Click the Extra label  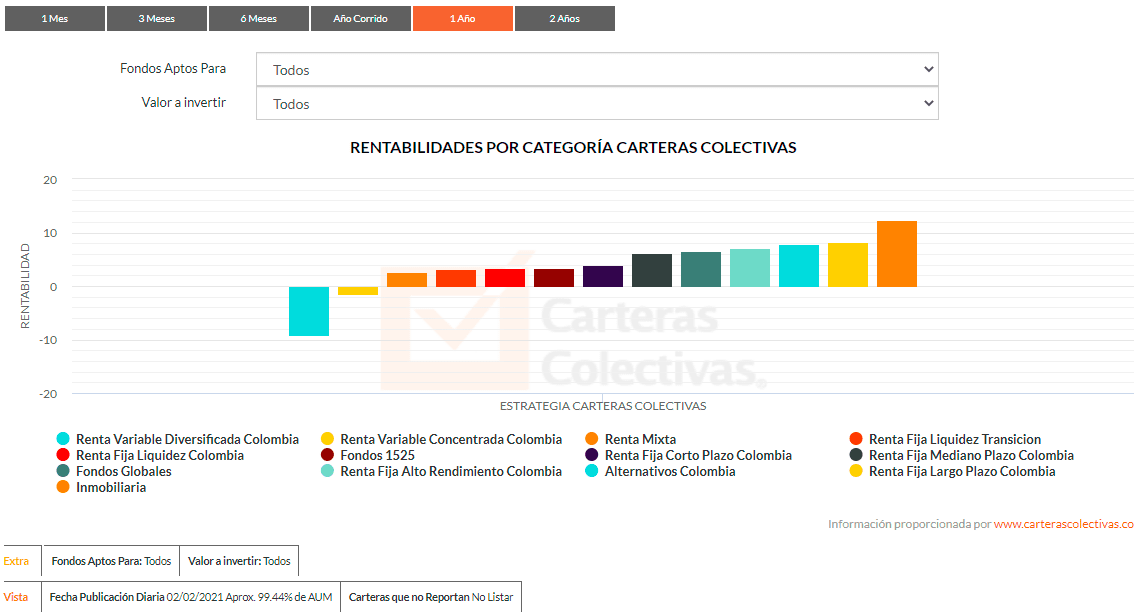click(16, 561)
